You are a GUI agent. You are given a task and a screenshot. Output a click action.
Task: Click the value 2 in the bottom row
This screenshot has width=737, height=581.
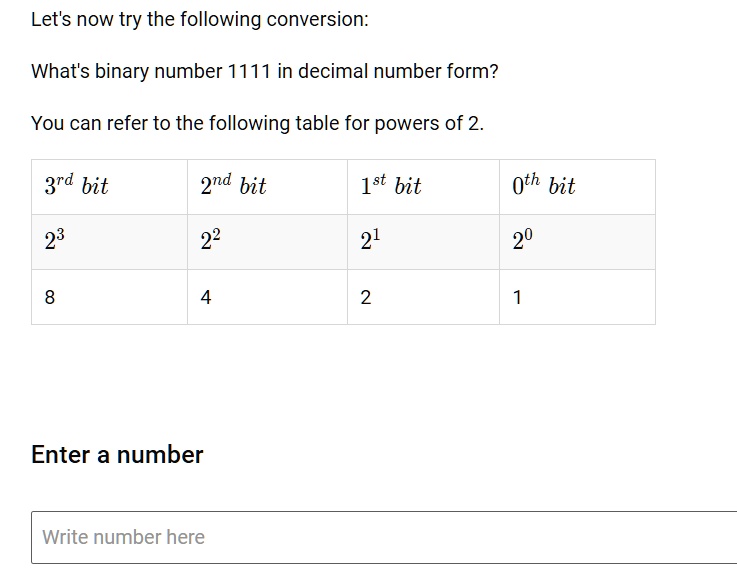(x=365, y=297)
